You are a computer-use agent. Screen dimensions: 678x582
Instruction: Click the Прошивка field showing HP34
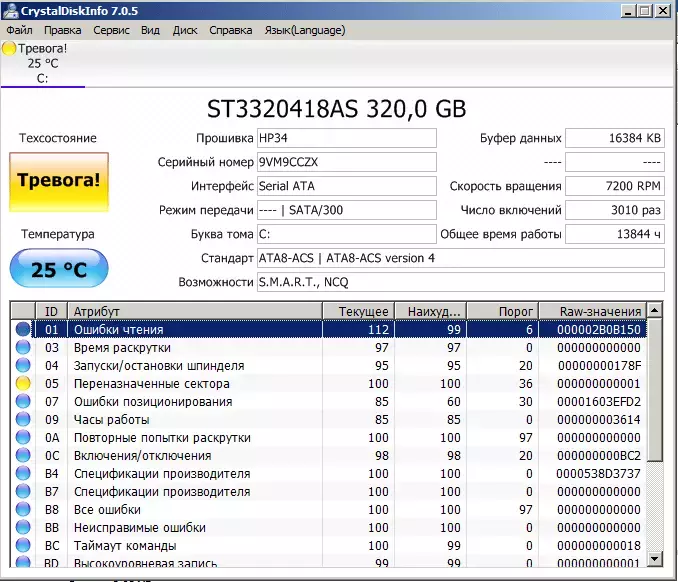coord(347,138)
